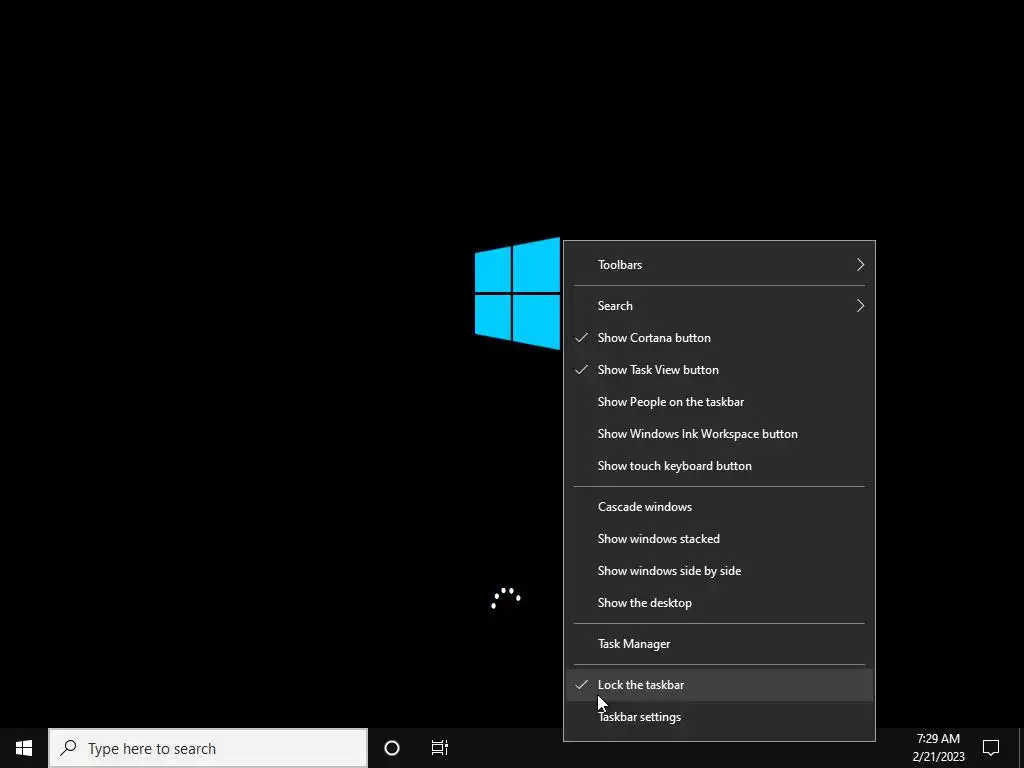Click the Cortana circle button
The width and height of the screenshot is (1024, 768).
(392, 748)
